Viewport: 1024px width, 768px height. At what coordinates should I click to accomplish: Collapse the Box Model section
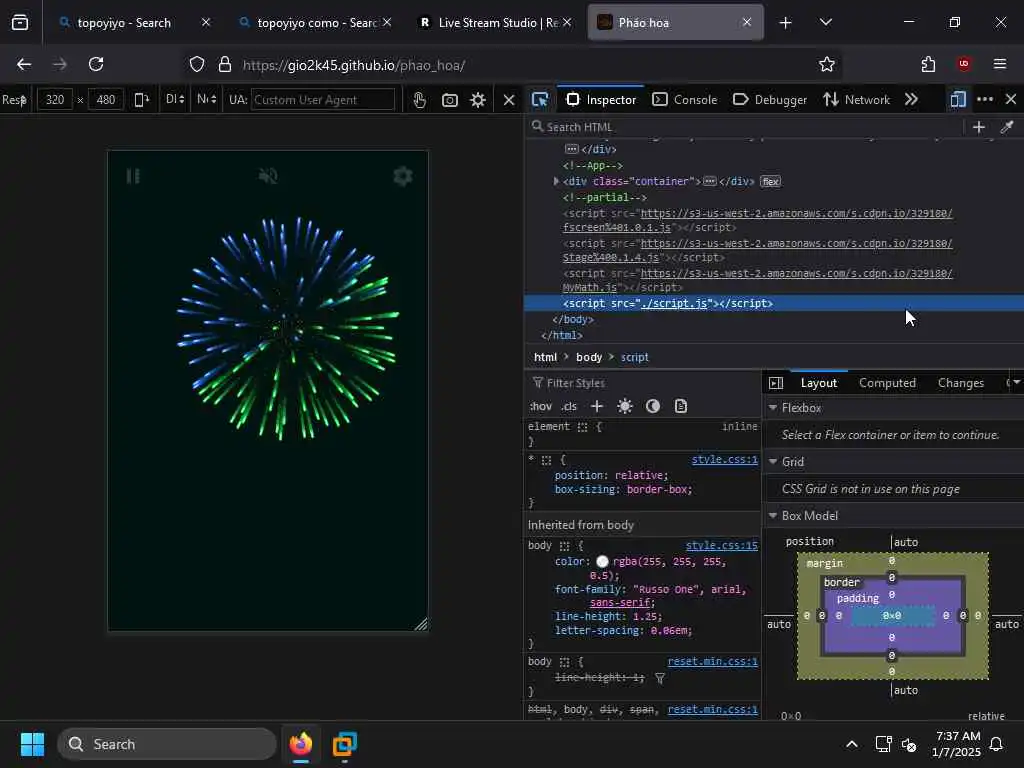click(x=773, y=516)
